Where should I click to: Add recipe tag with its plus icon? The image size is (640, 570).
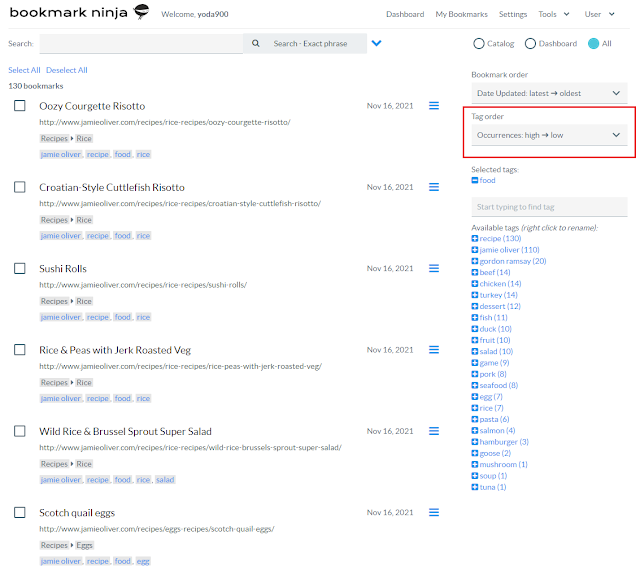point(475,238)
